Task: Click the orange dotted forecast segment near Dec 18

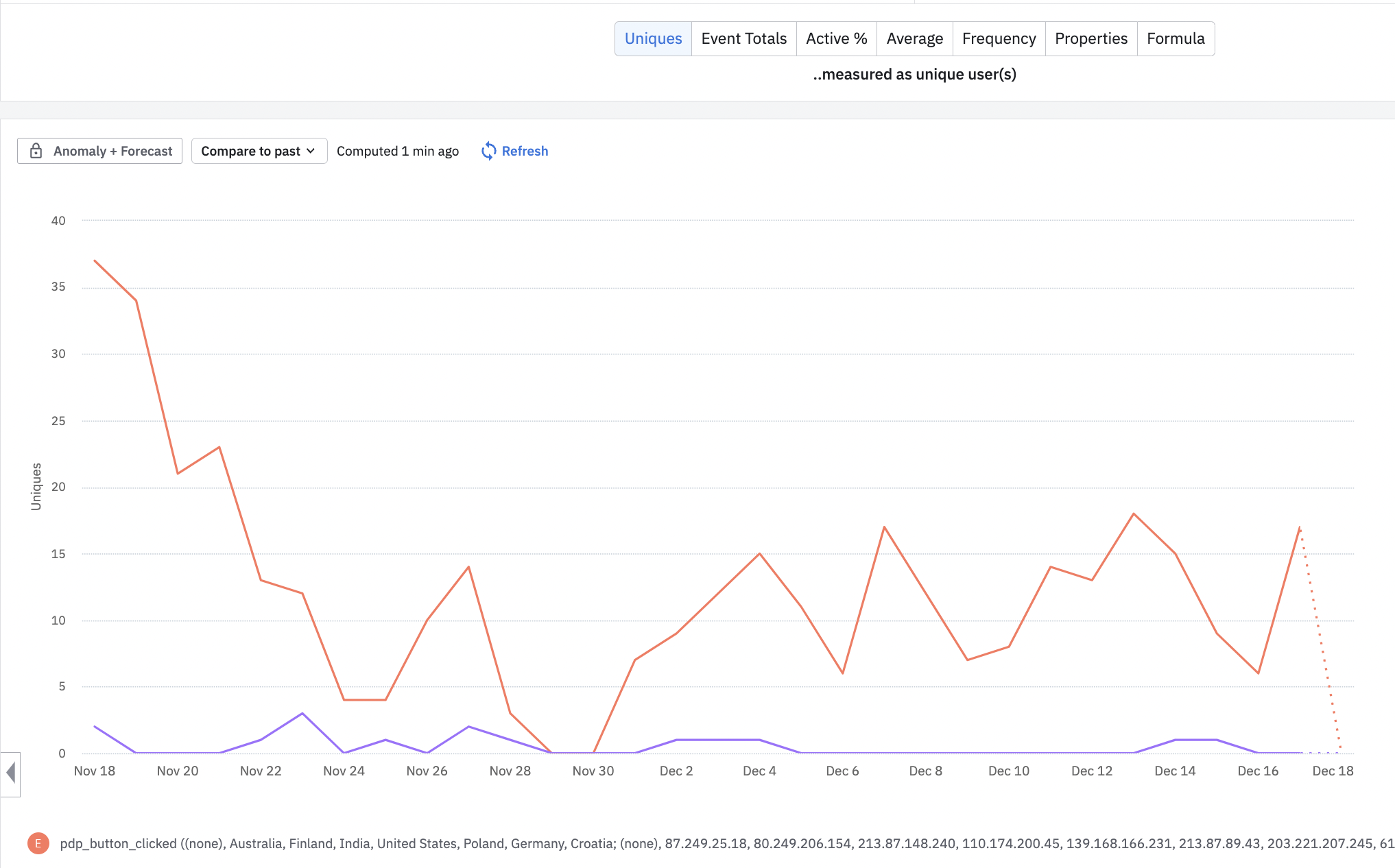Action: 1320,638
